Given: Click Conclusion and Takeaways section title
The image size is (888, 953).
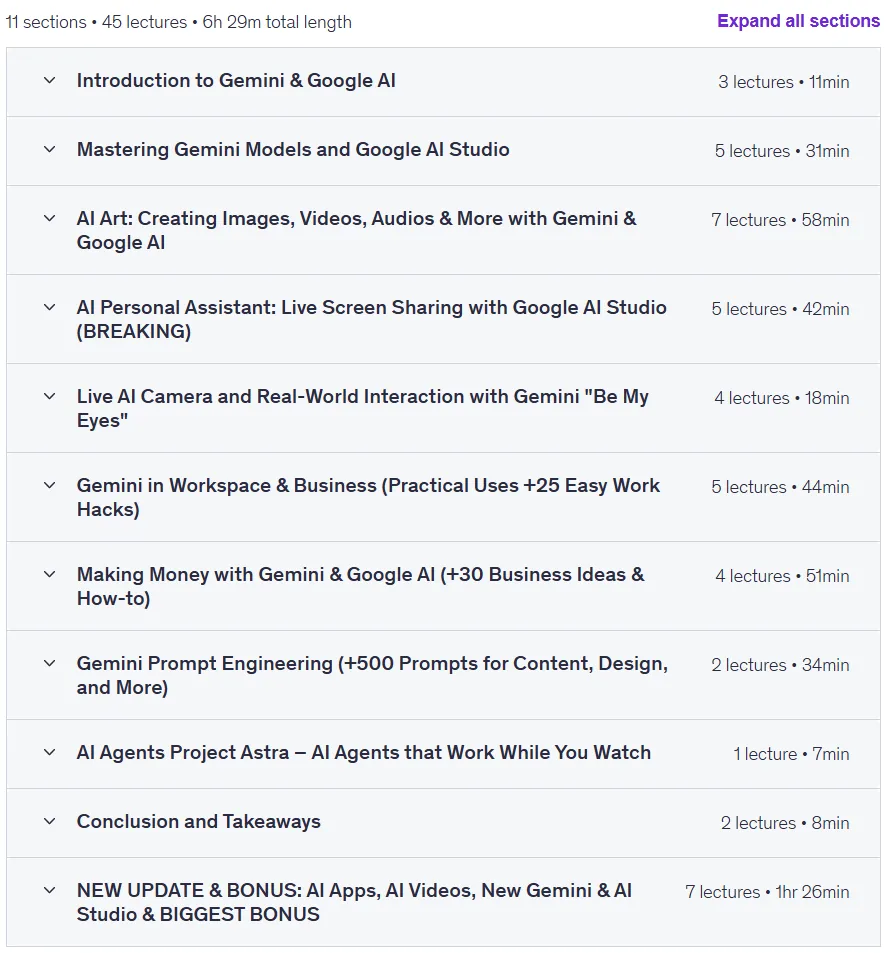Looking at the screenshot, I should (198, 822).
